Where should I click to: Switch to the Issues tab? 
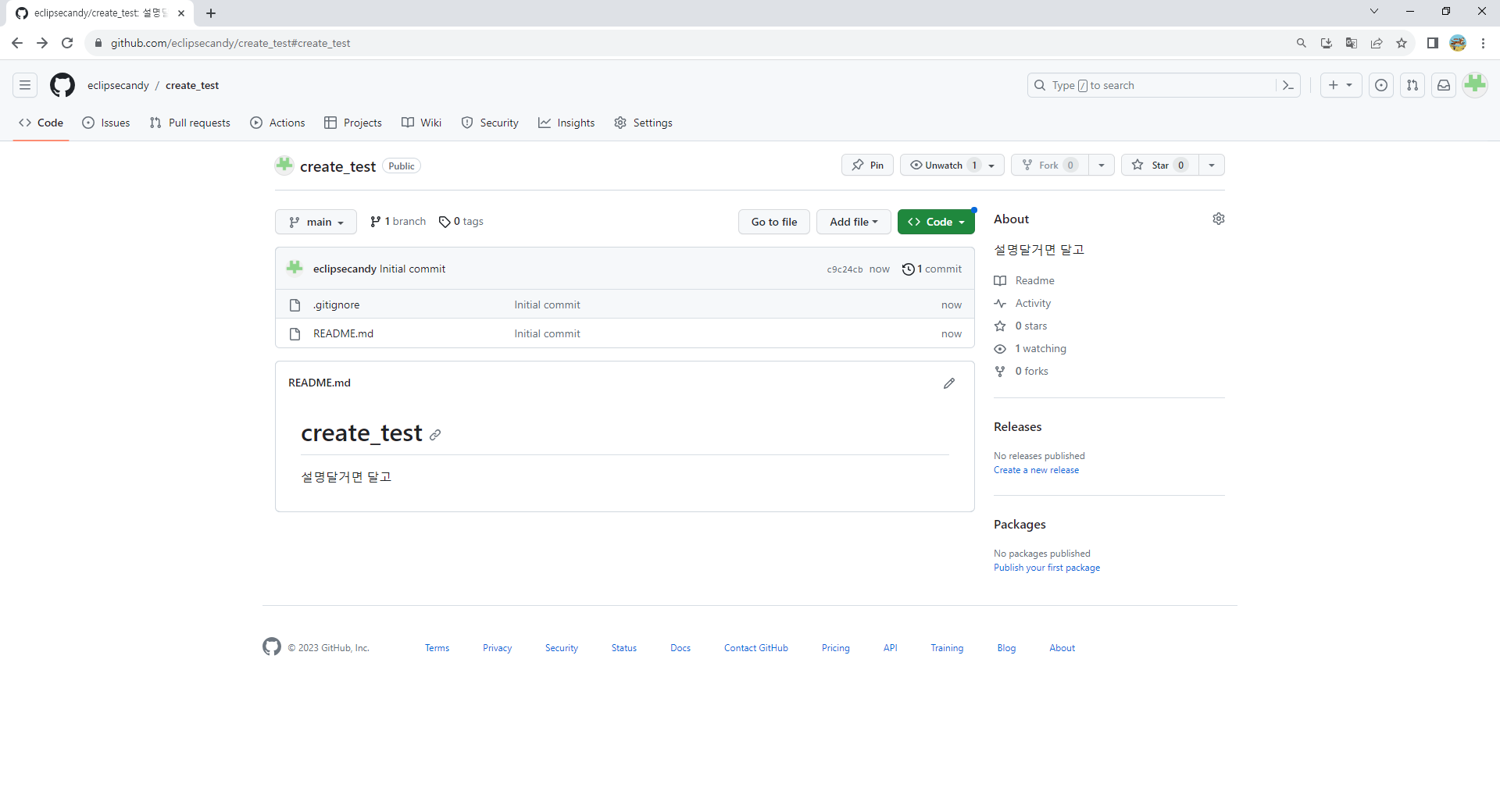pyautogui.click(x=106, y=123)
